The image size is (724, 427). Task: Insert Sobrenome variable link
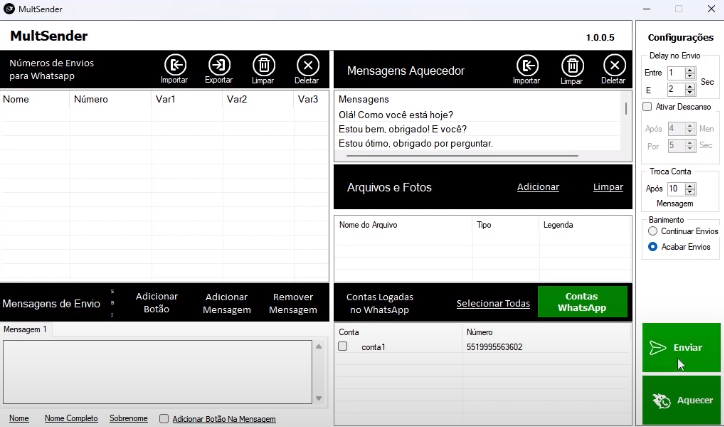click(x=128, y=418)
